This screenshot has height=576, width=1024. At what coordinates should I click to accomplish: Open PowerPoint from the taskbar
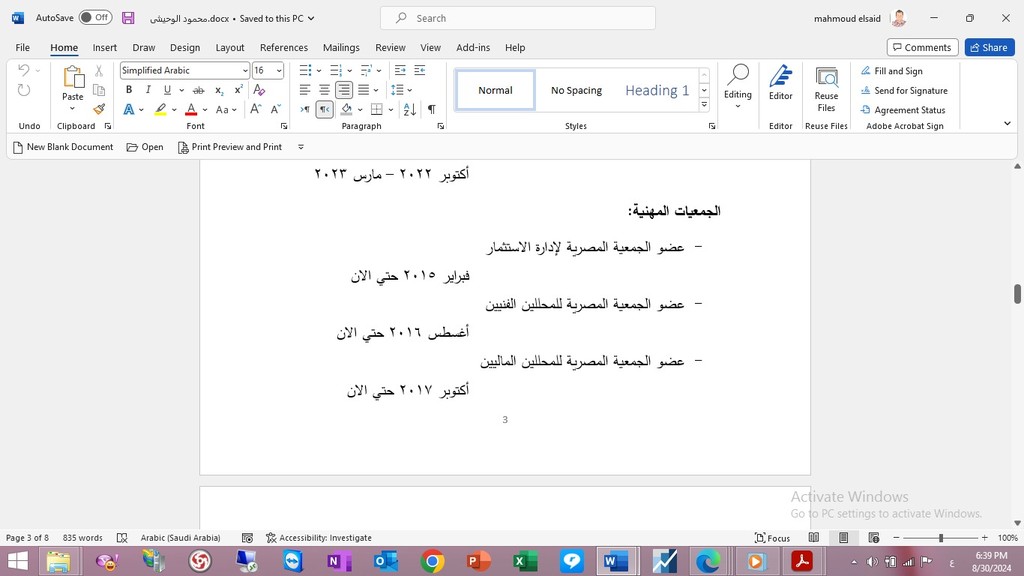point(479,561)
